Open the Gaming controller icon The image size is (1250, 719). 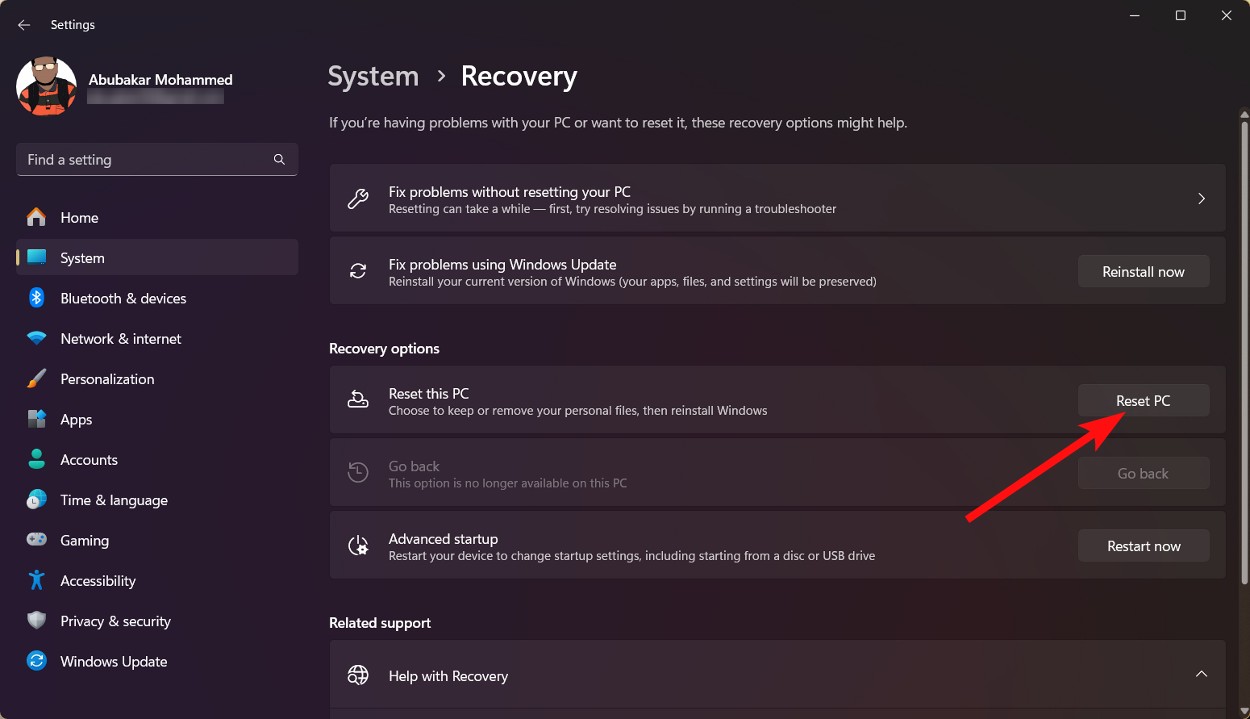tap(36, 540)
